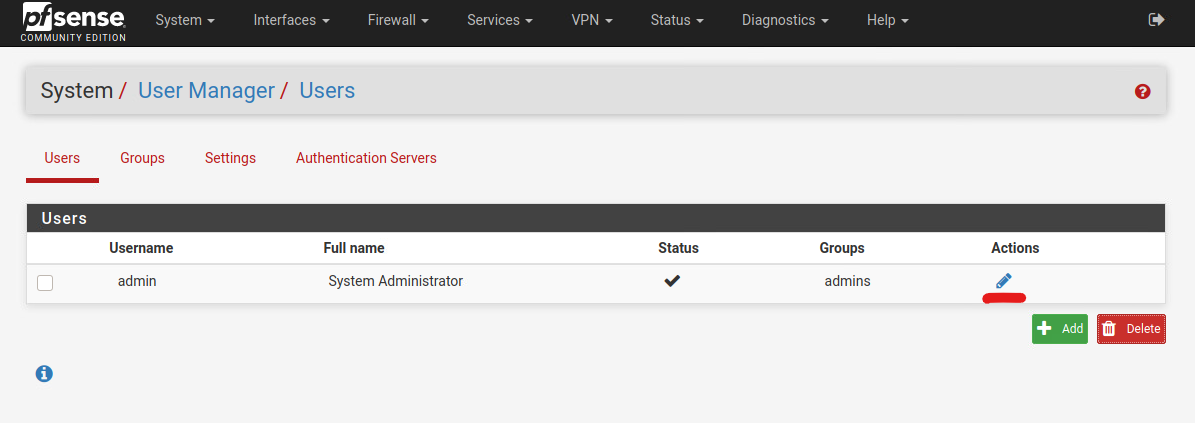Viewport: 1195px width, 423px height.
Task: Open the System dropdown menu
Action: tap(185, 21)
